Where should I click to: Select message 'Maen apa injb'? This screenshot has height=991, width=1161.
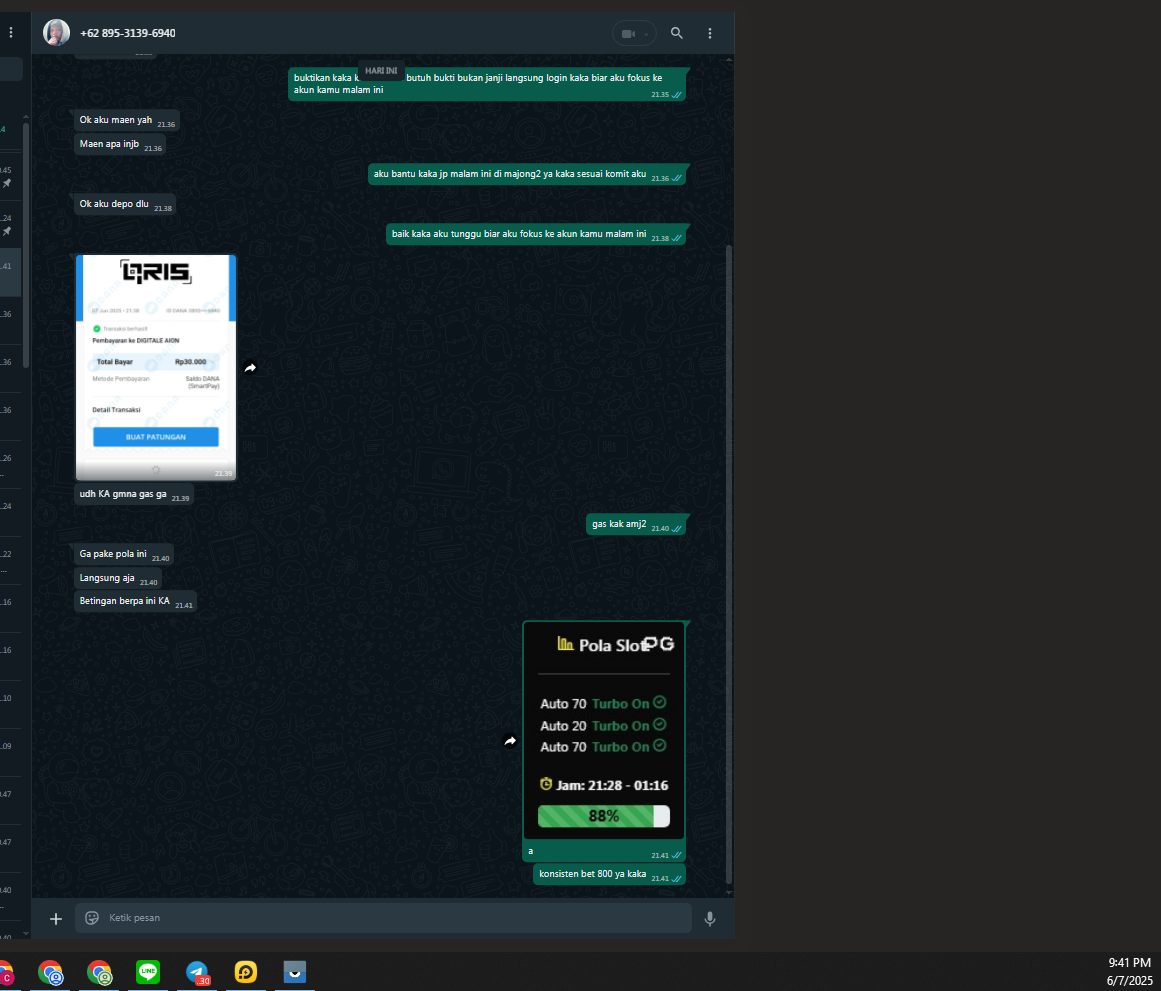[x=120, y=144]
